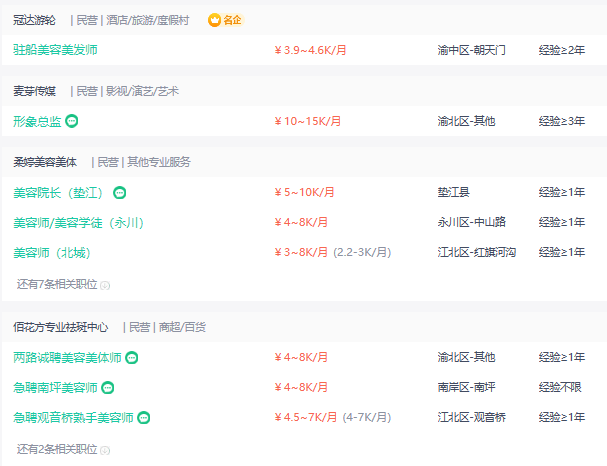This screenshot has height=466, width=607.
Task: View company 冠达游轮
Action: (34, 20)
